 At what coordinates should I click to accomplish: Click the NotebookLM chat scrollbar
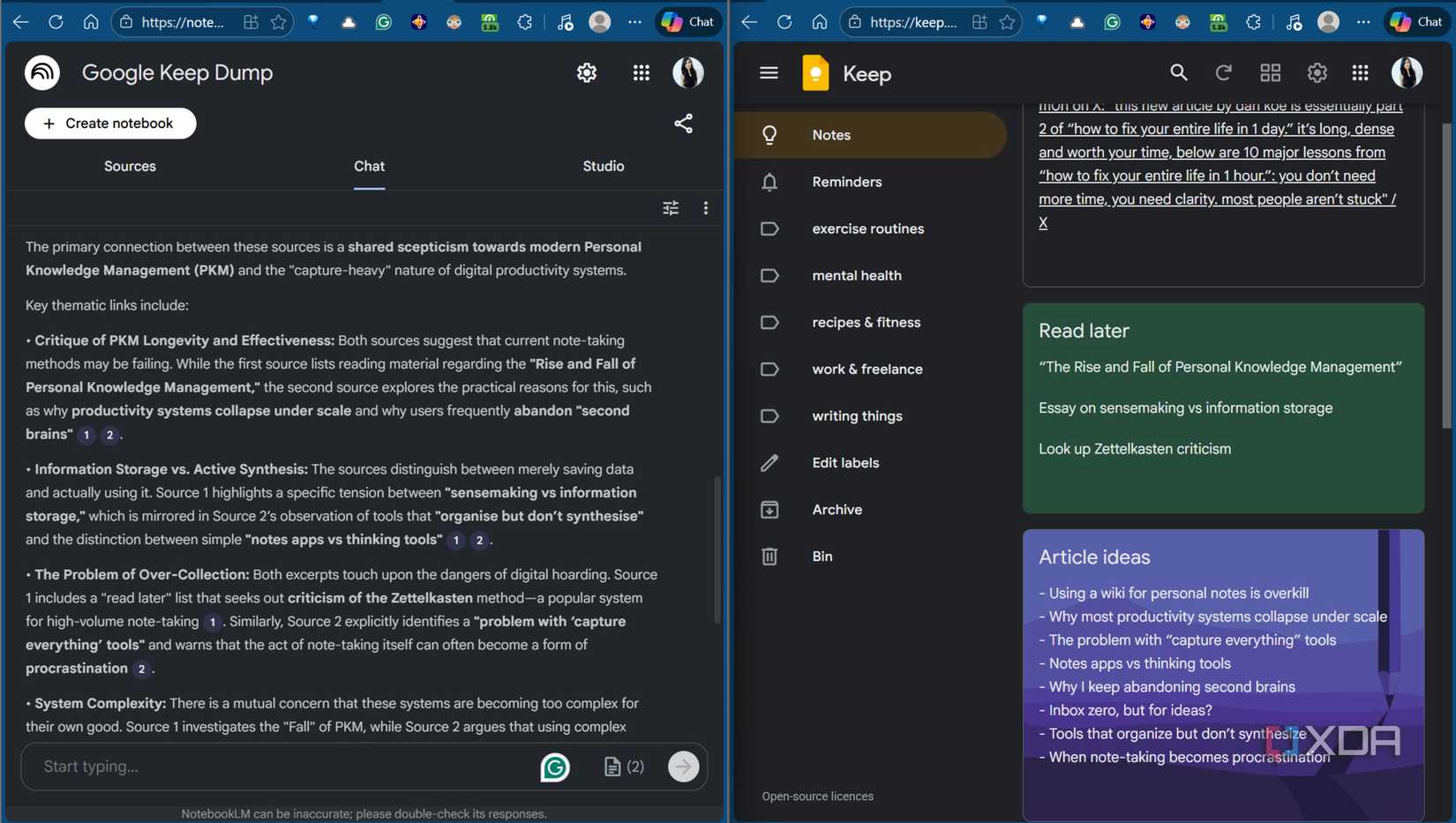click(717, 549)
